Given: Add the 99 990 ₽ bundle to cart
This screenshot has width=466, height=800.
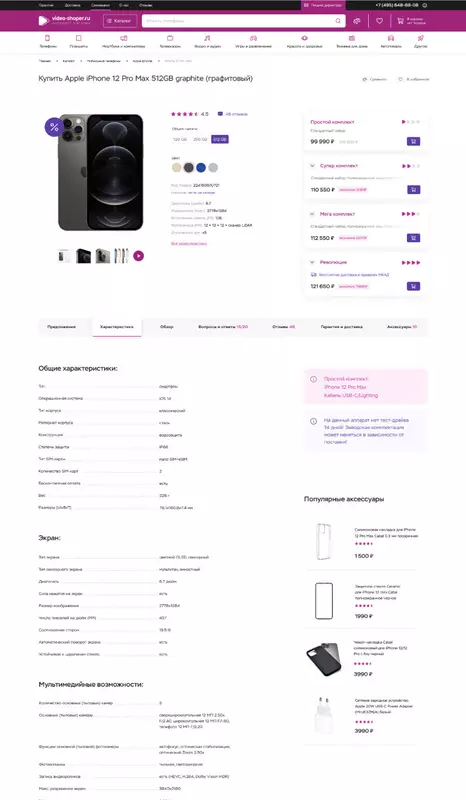Looking at the screenshot, I should (x=413, y=141).
